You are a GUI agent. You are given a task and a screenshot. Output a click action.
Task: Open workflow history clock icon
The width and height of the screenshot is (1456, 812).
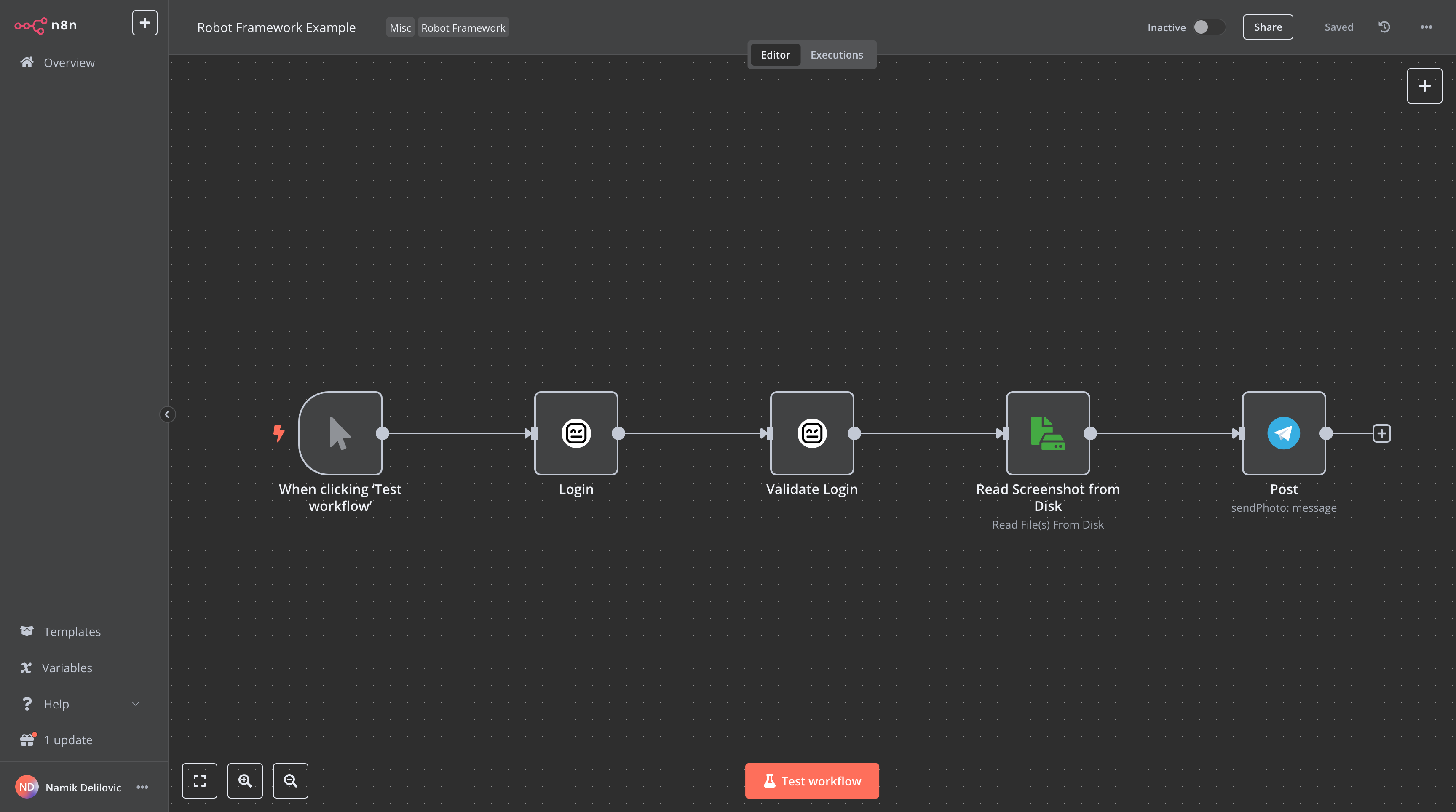pyautogui.click(x=1384, y=27)
